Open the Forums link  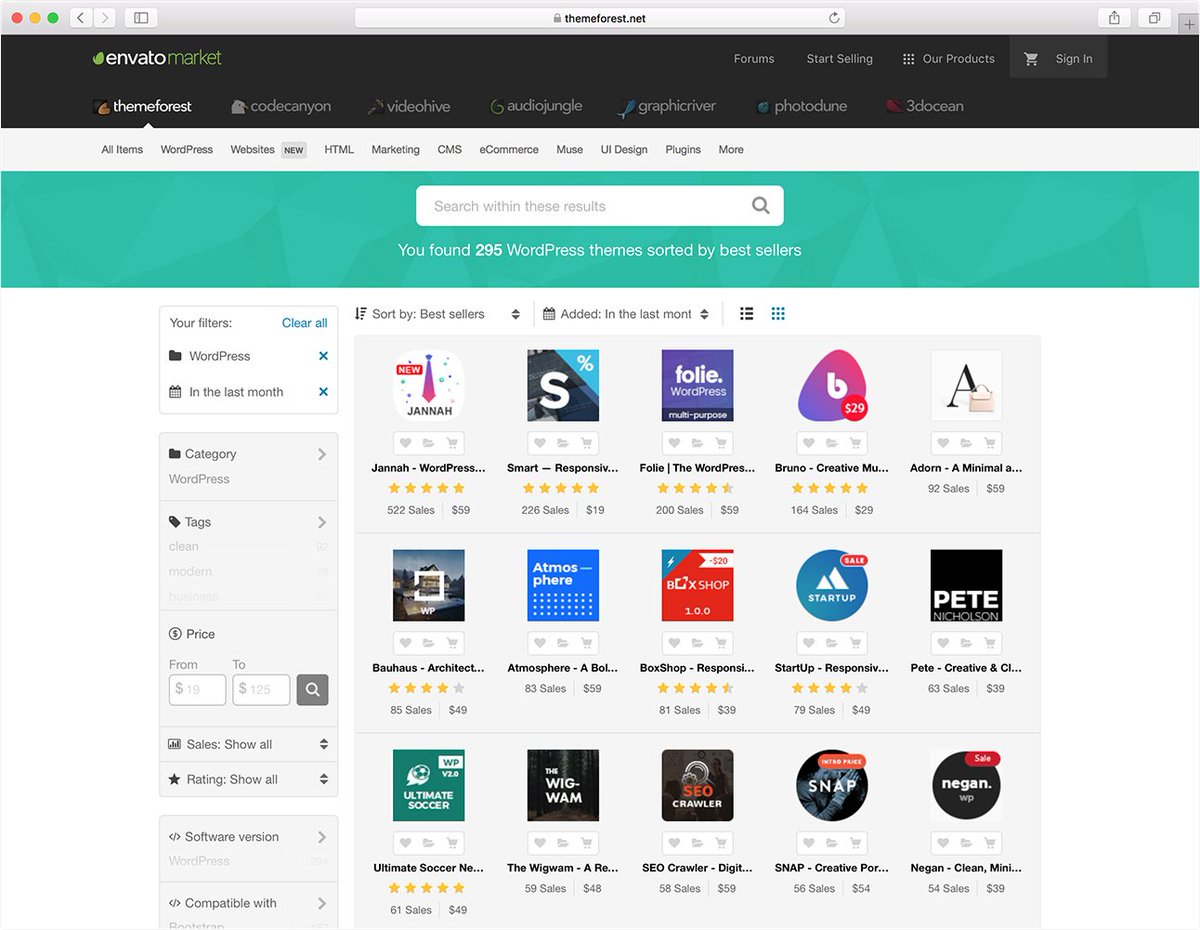click(754, 59)
